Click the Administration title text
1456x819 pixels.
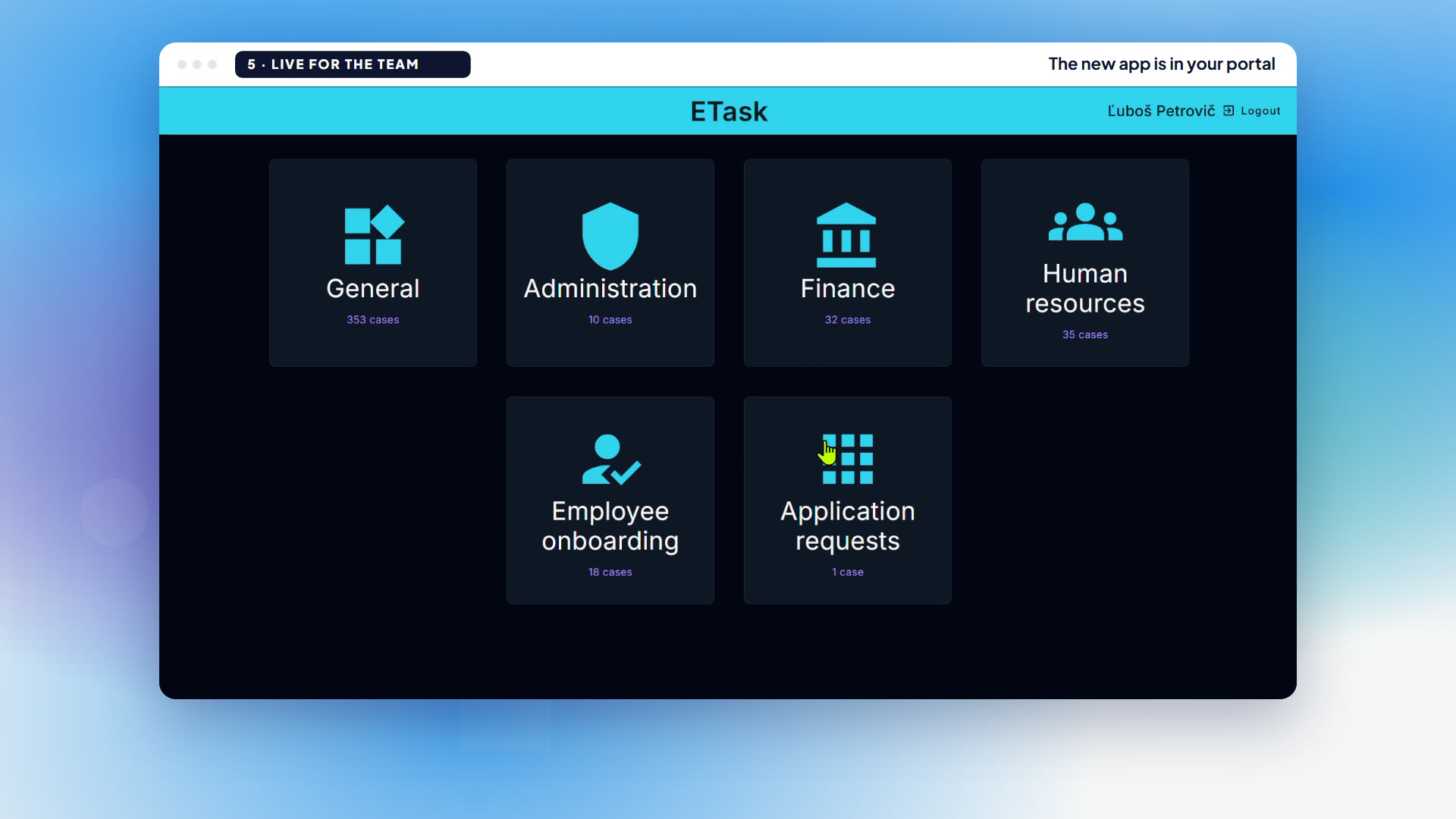(610, 288)
